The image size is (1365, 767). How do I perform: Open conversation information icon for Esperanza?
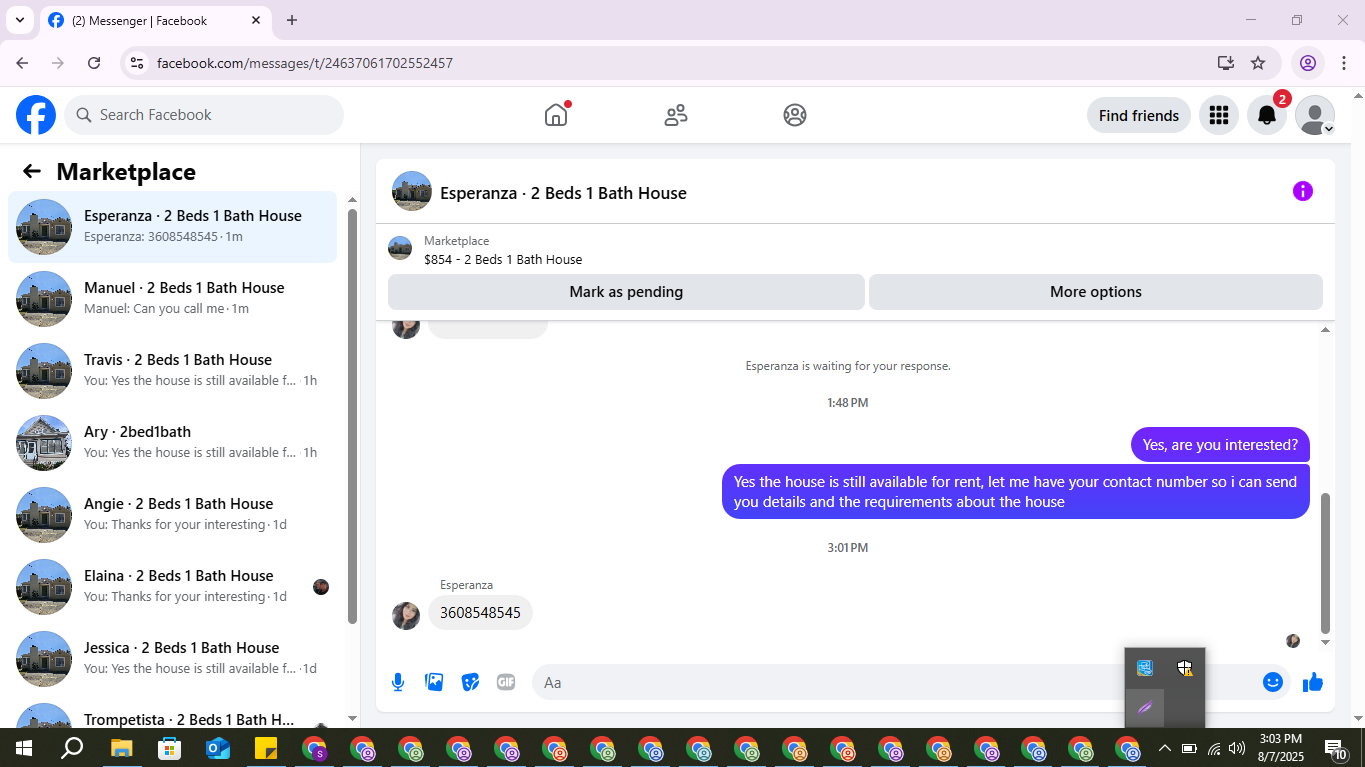pyautogui.click(x=1302, y=191)
